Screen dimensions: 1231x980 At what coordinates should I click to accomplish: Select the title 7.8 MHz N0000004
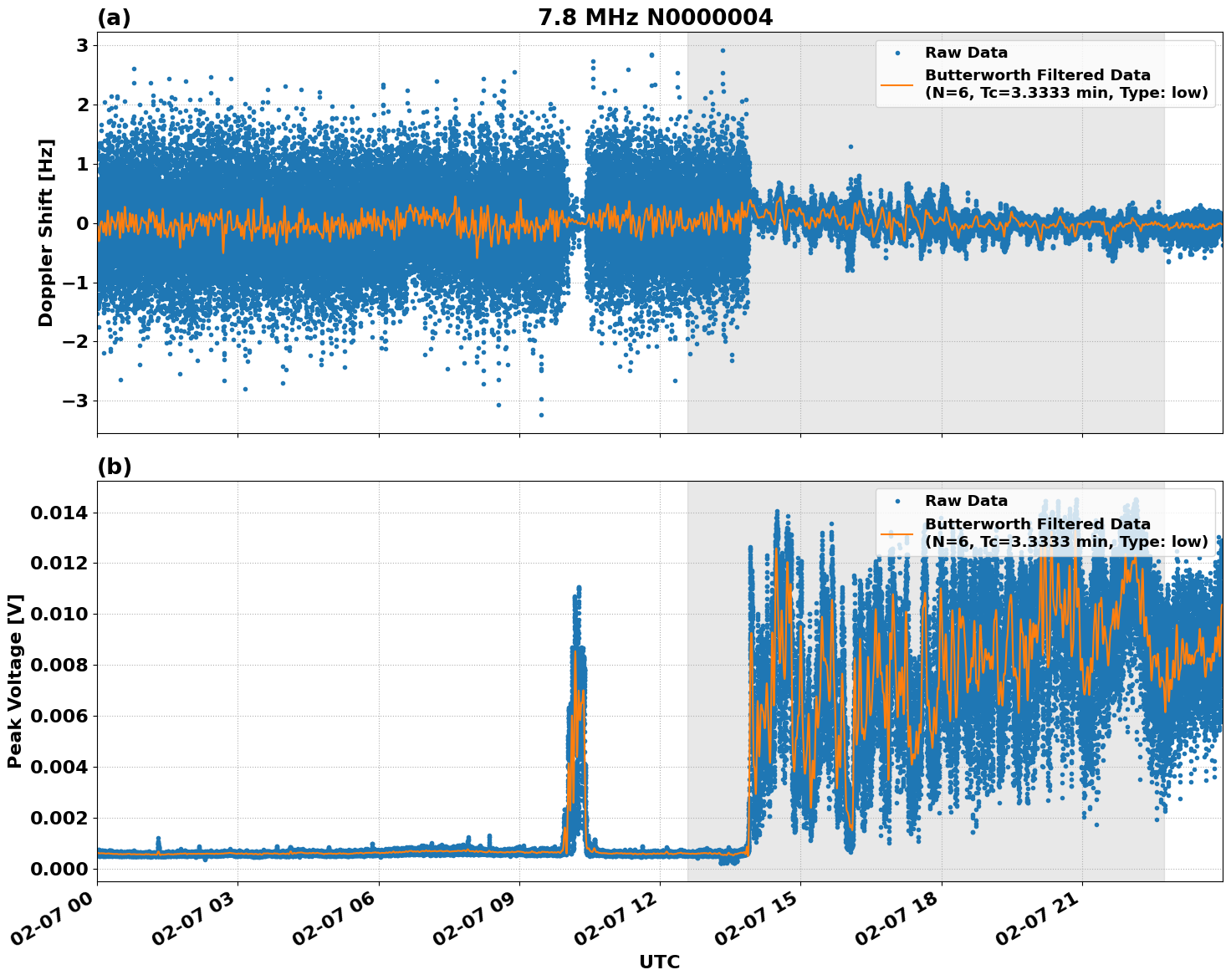pos(657,15)
